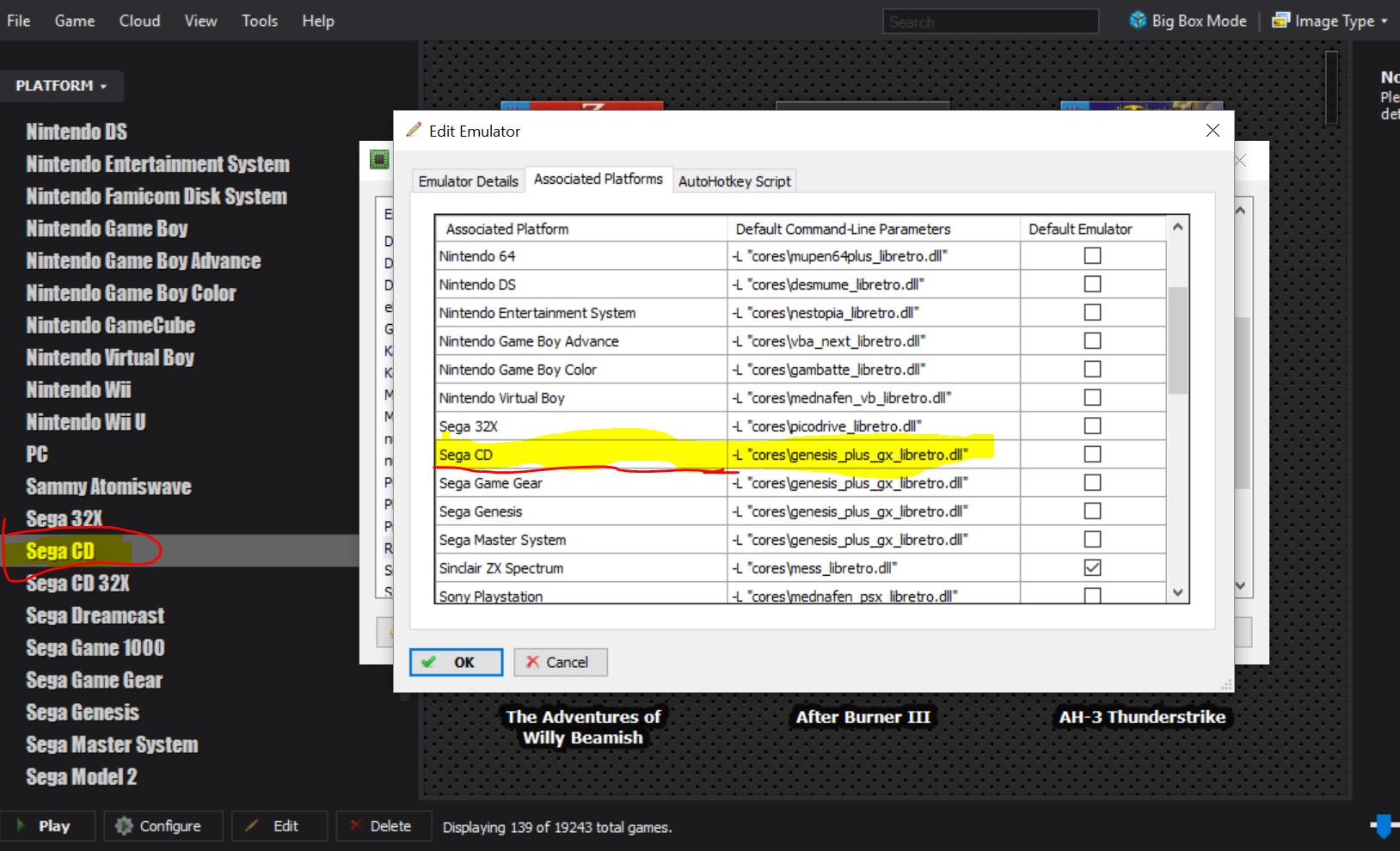Toggle Default Emulator checkbox for Nintendo 64

(x=1092, y=255)
